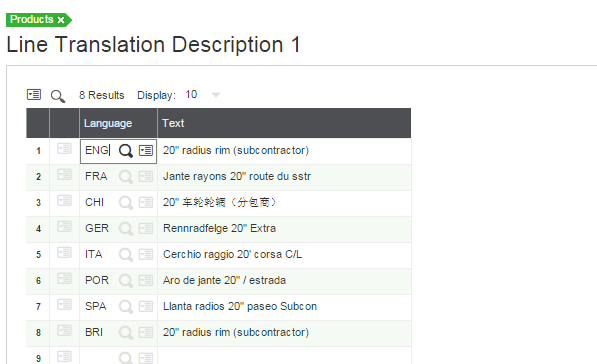Viewport: 597px width, 364px height.
Task: Click the actions icon in the GER language cell
Action: coord(146,228)
